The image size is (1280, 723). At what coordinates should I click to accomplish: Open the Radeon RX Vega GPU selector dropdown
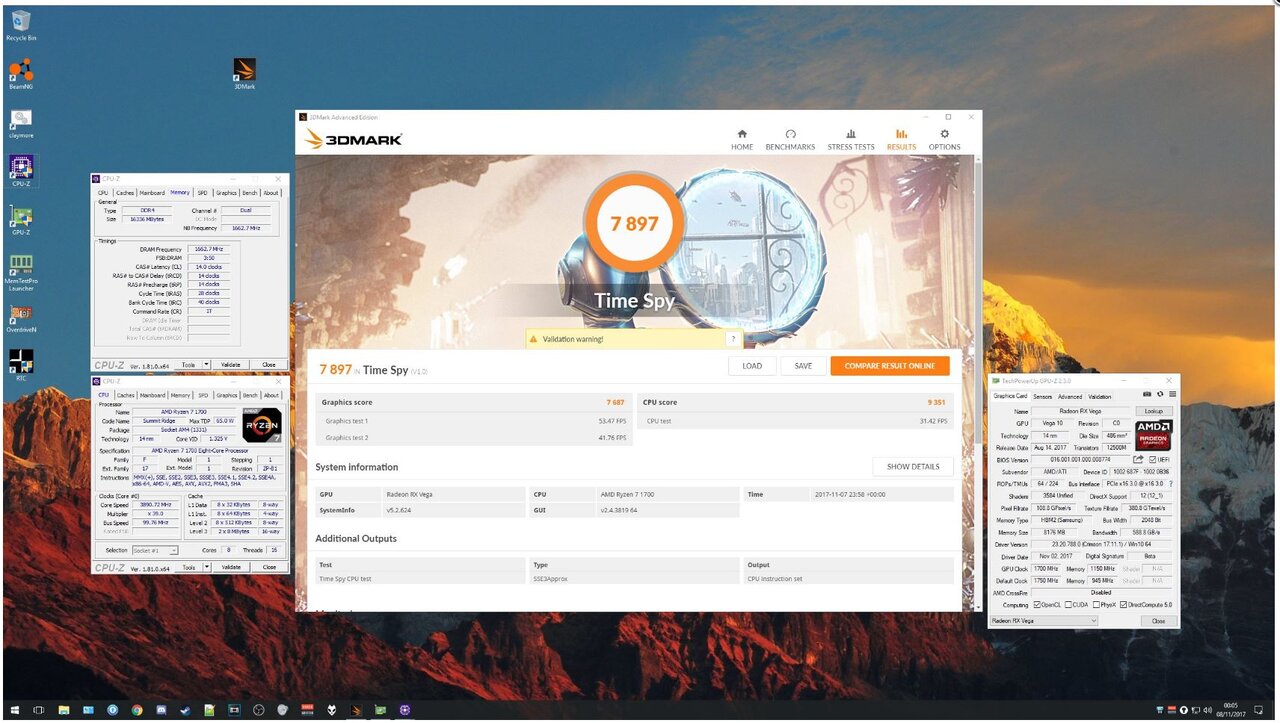point(1043,621)
